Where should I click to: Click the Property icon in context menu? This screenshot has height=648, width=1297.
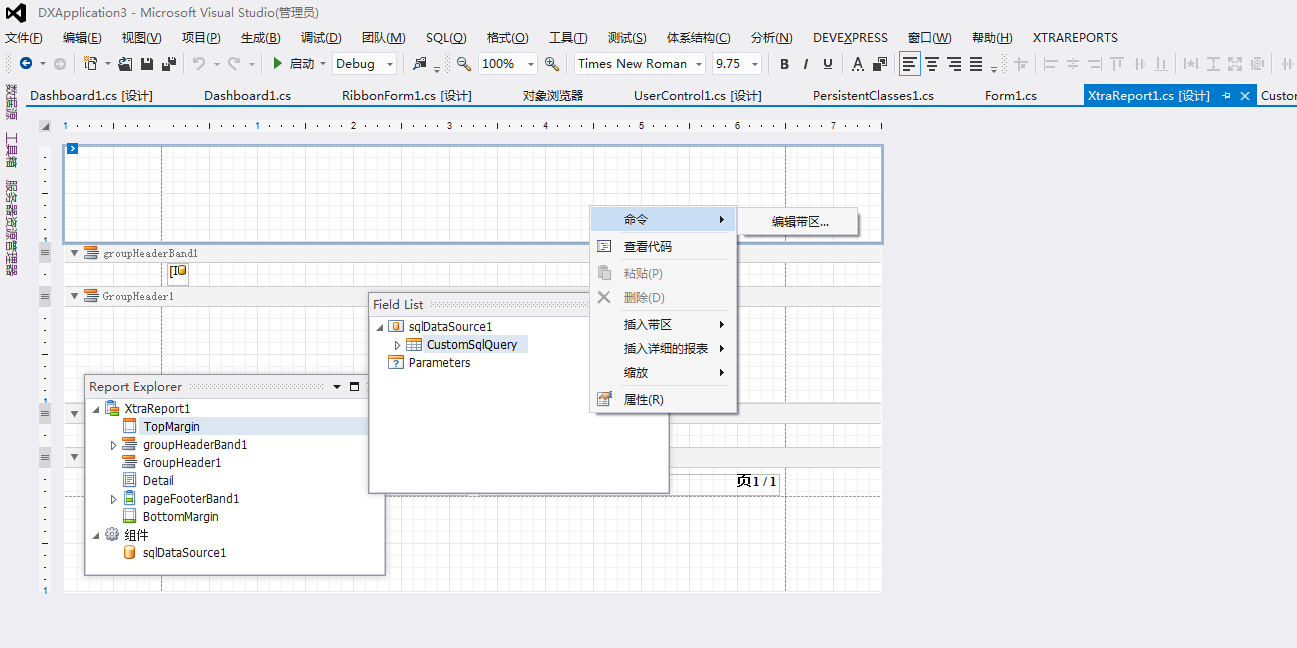pyautogui.click(x=604, y=399)
